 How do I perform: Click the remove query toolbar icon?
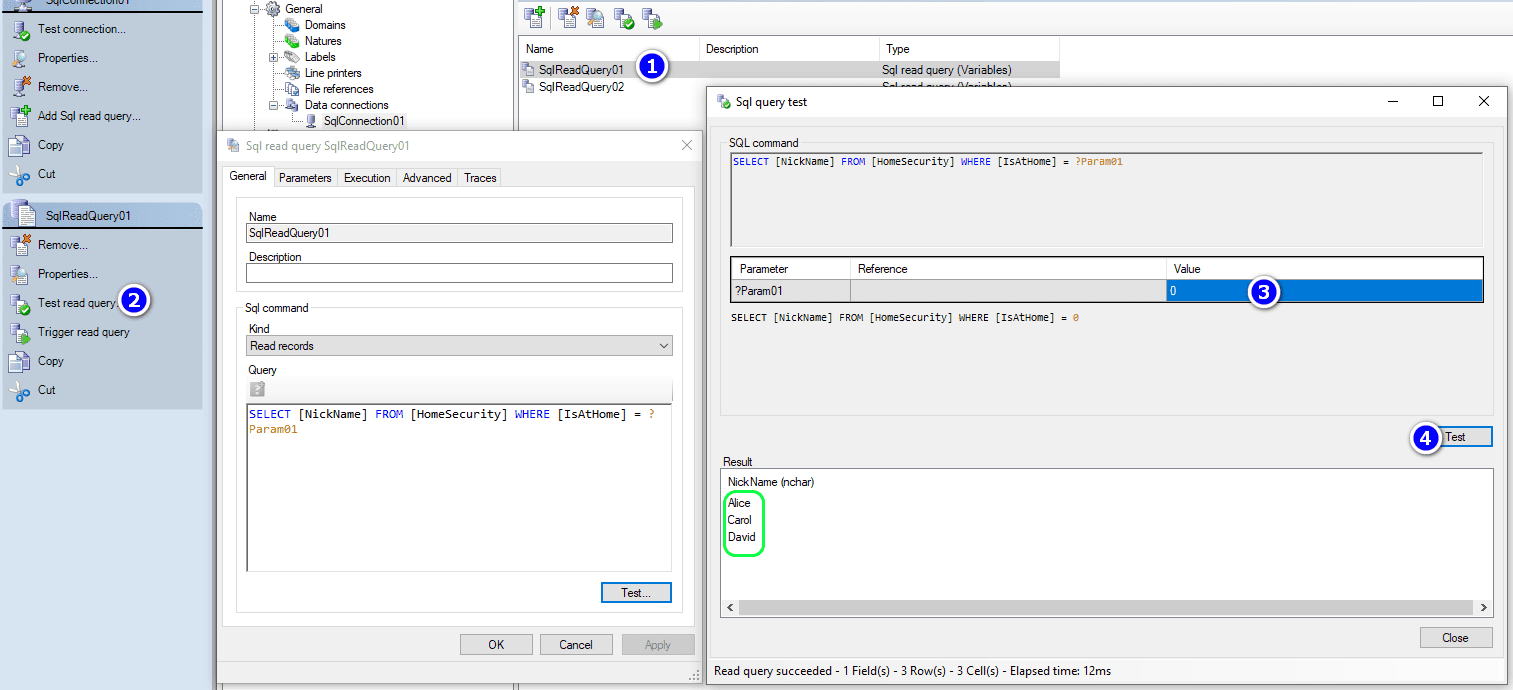tap(569, 17)
